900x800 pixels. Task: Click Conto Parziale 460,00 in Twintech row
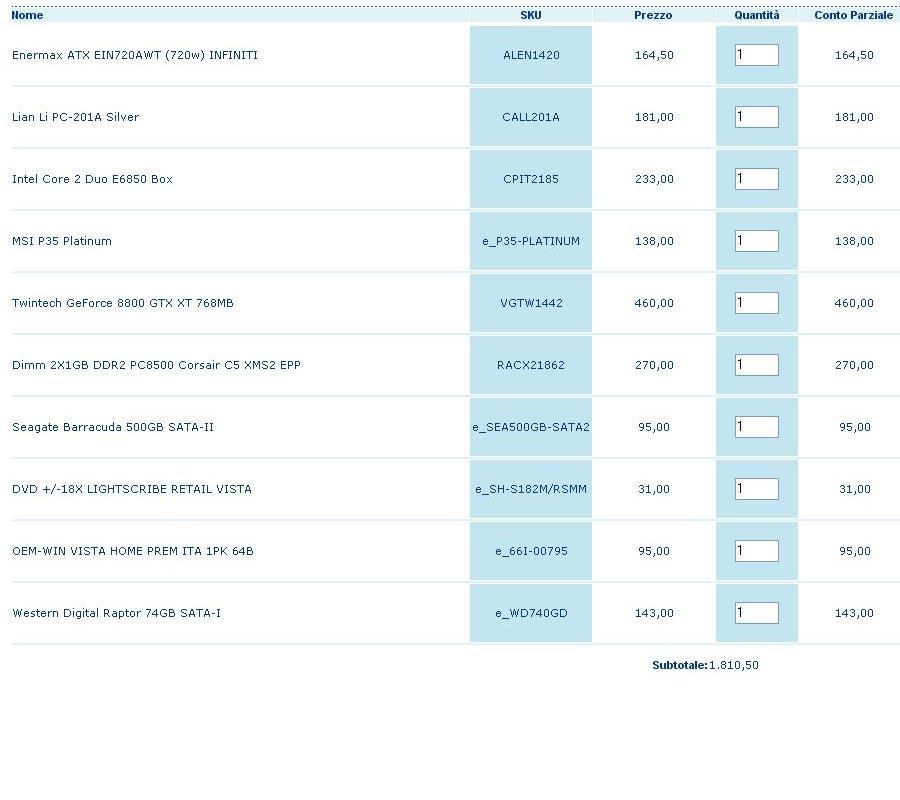[854, 303]
